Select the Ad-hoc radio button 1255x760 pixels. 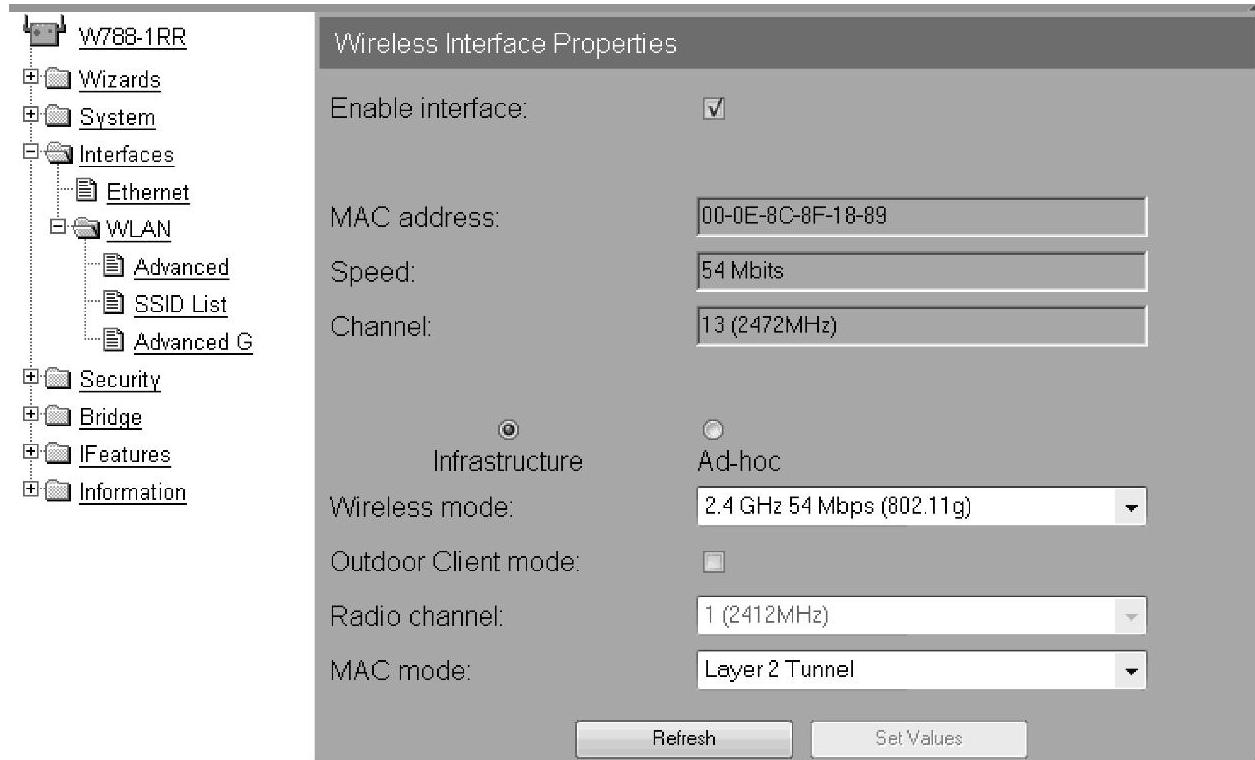[713, 429]
